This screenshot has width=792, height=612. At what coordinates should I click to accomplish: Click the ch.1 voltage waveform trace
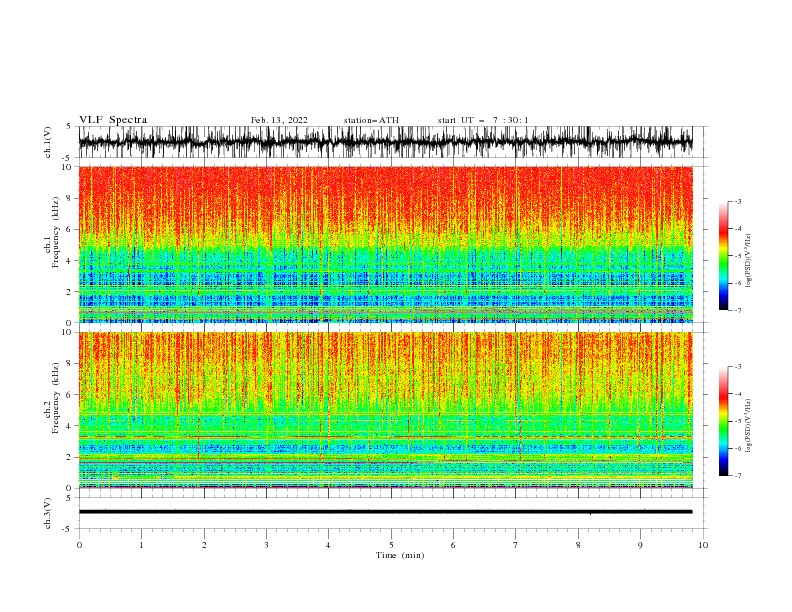tap(385, 142)
